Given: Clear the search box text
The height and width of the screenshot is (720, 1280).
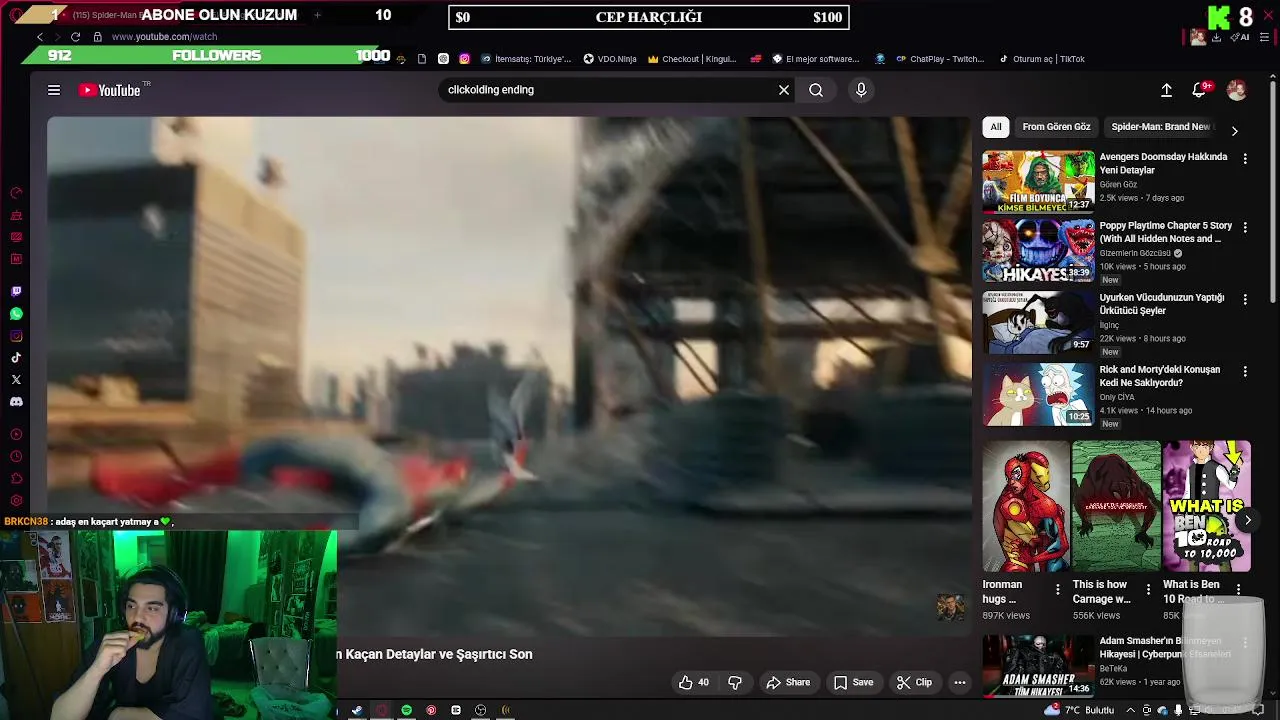Looking at the screenshot, I should point(784,90).
